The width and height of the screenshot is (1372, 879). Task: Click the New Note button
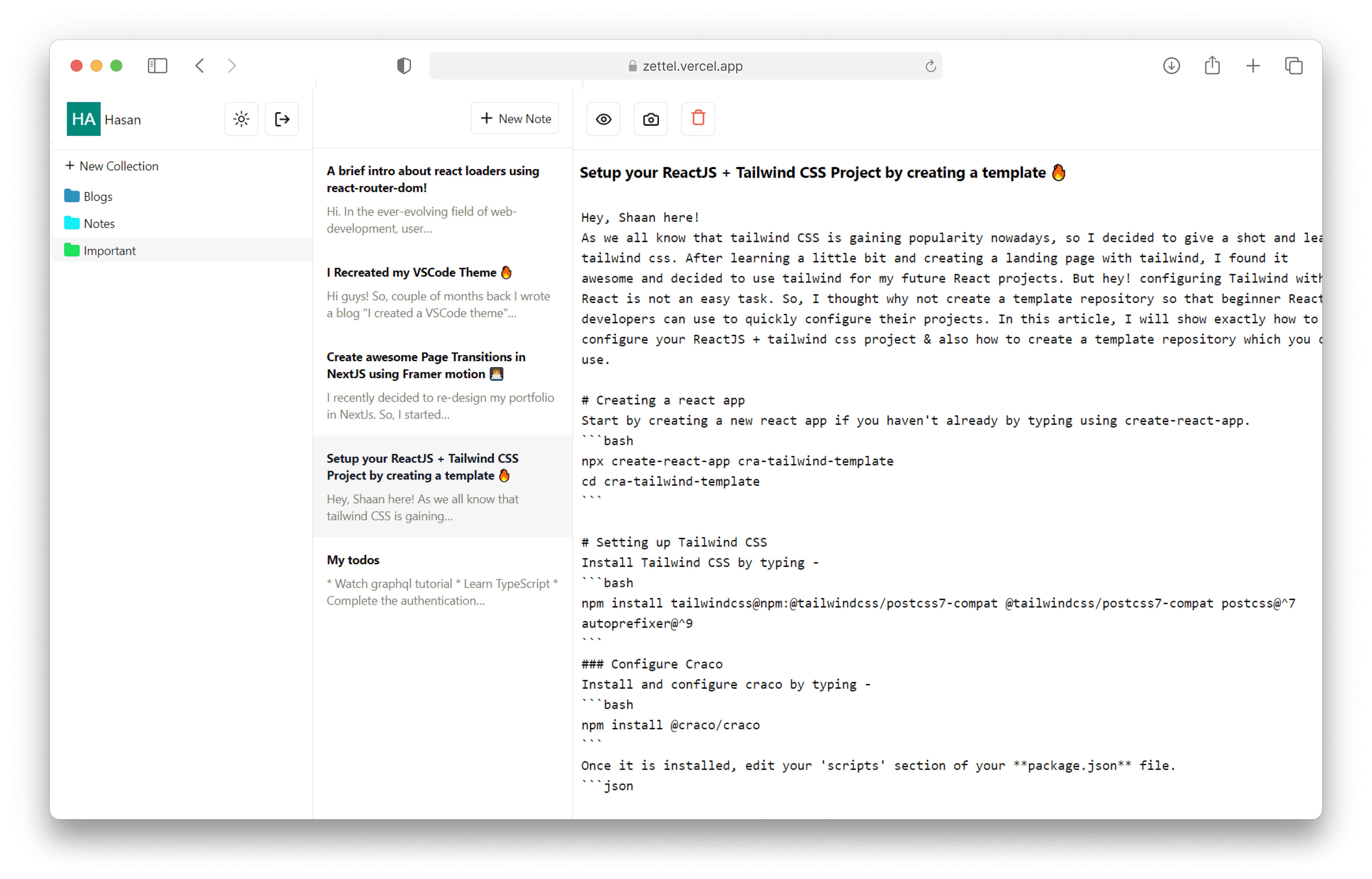(x=515, y=119)
